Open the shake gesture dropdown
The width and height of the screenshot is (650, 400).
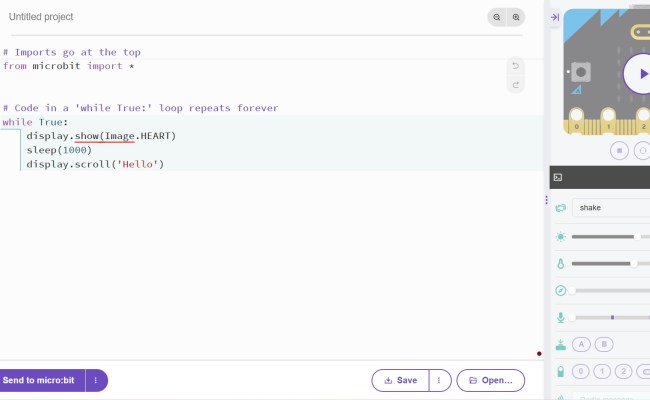click(611, 208)
